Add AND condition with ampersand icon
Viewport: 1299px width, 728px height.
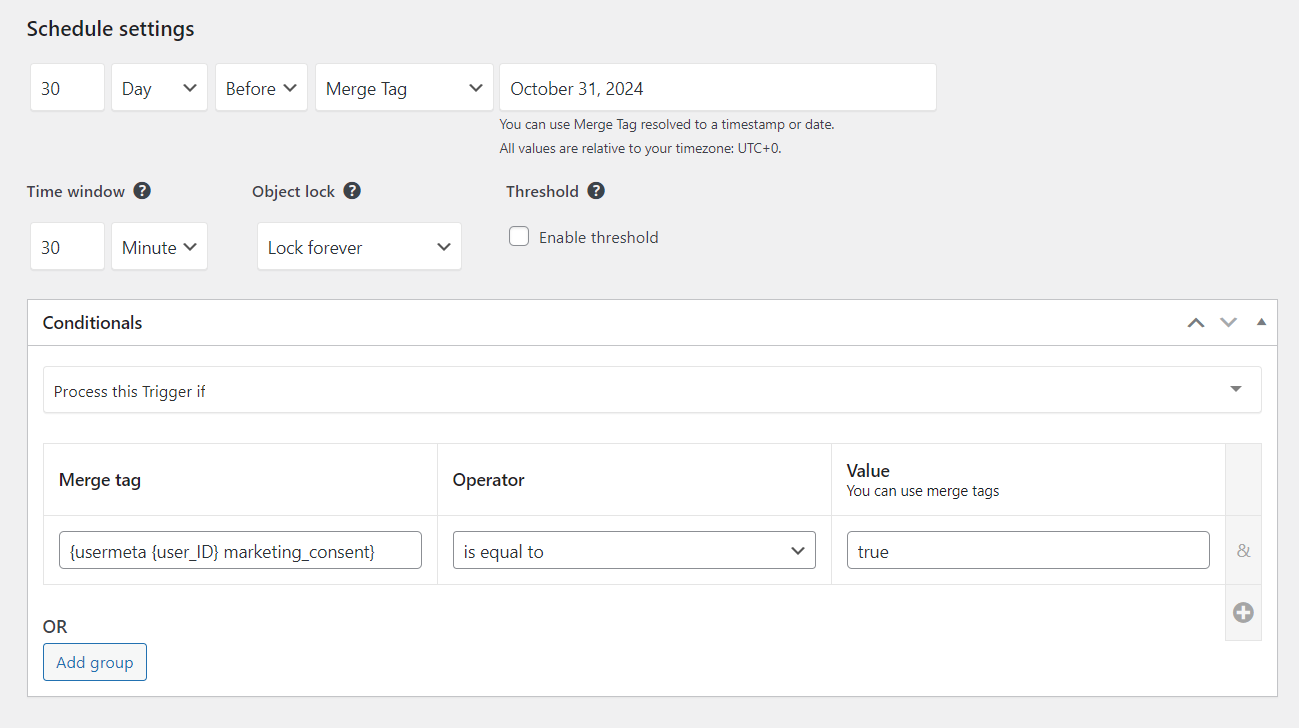[x=1243, y=550]
